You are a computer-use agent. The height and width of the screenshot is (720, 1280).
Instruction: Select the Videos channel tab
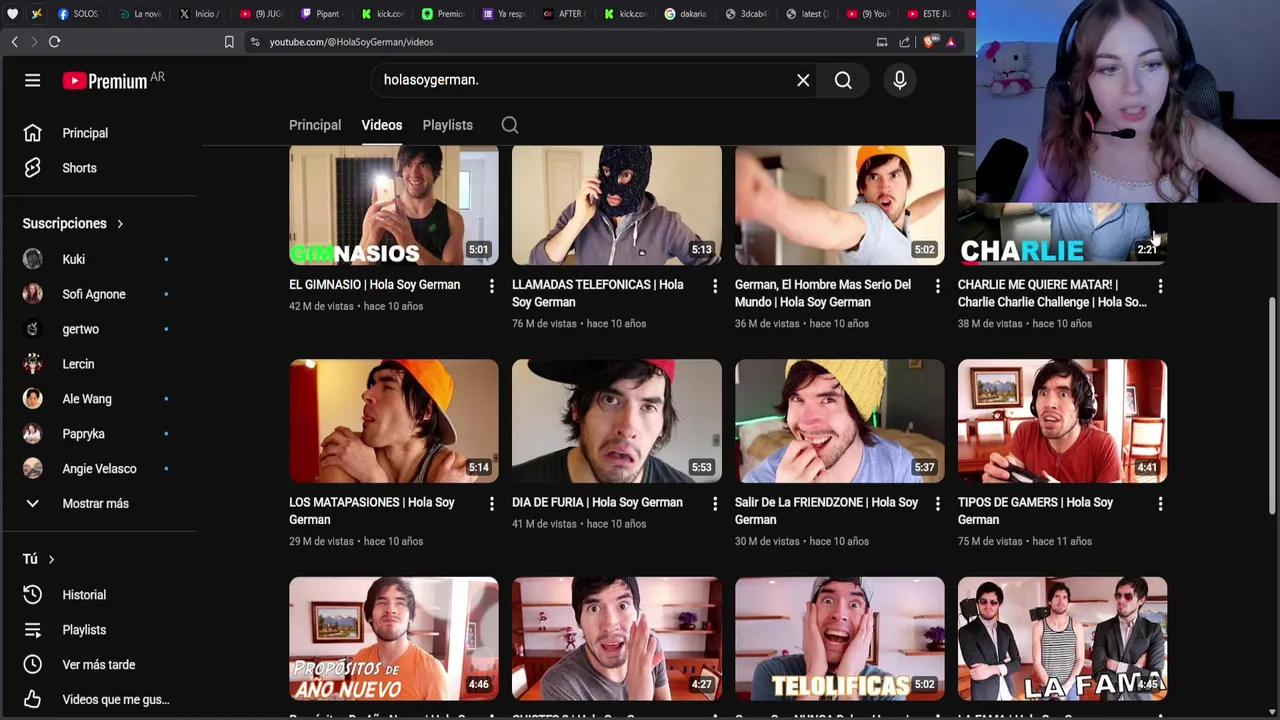click(381, 125)
